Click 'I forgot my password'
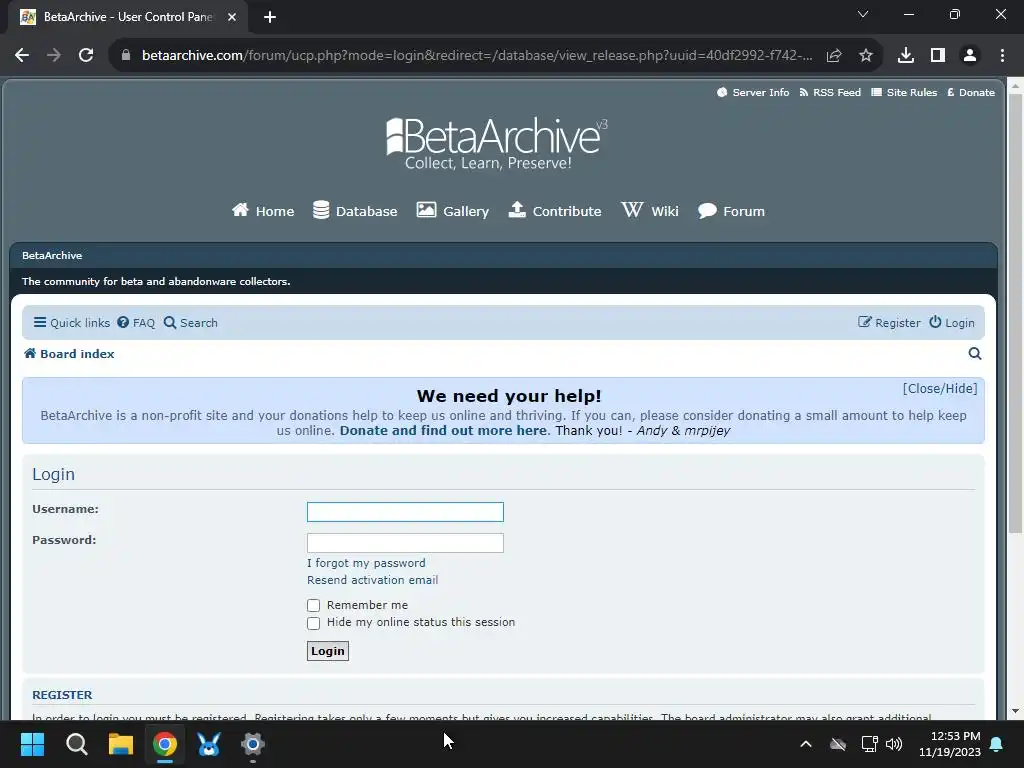 (366, 563)
